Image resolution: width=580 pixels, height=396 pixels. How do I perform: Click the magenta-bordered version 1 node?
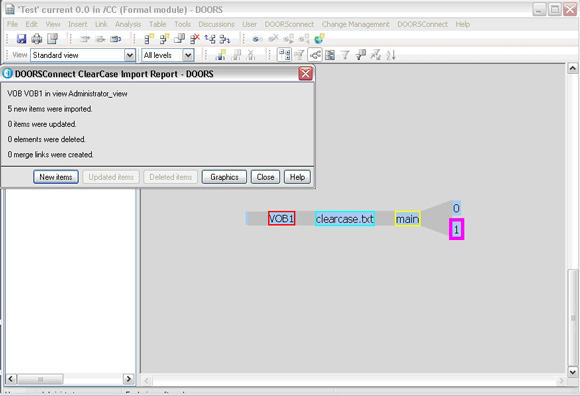456,229
